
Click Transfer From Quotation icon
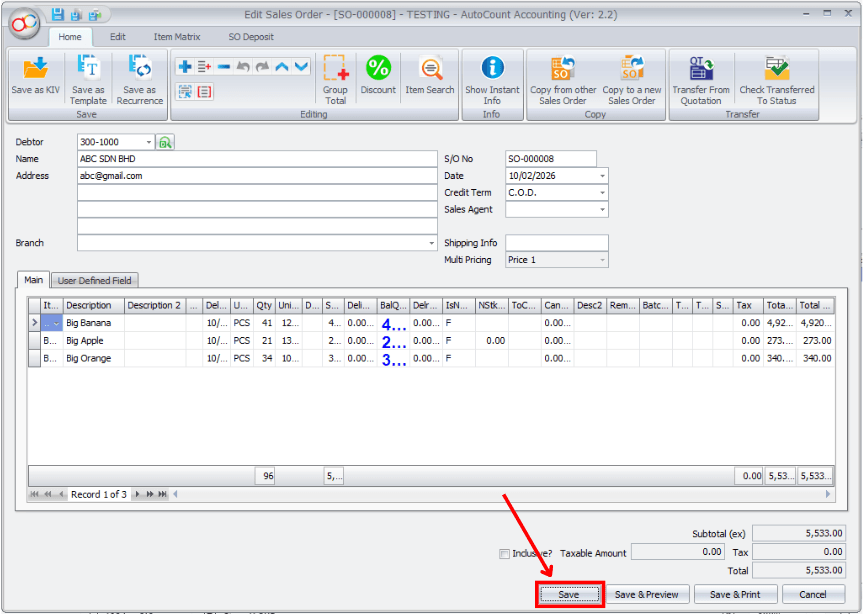tap(701, 70)
